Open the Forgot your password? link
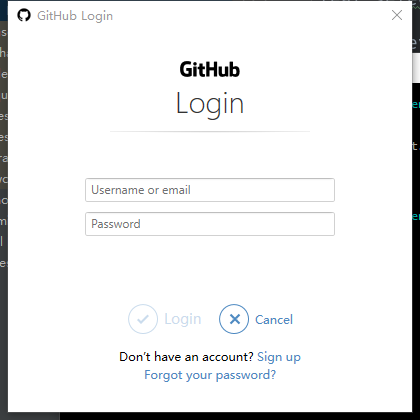Image resolution: width=420 pixels, height=420 pixels. pos(210,375)
